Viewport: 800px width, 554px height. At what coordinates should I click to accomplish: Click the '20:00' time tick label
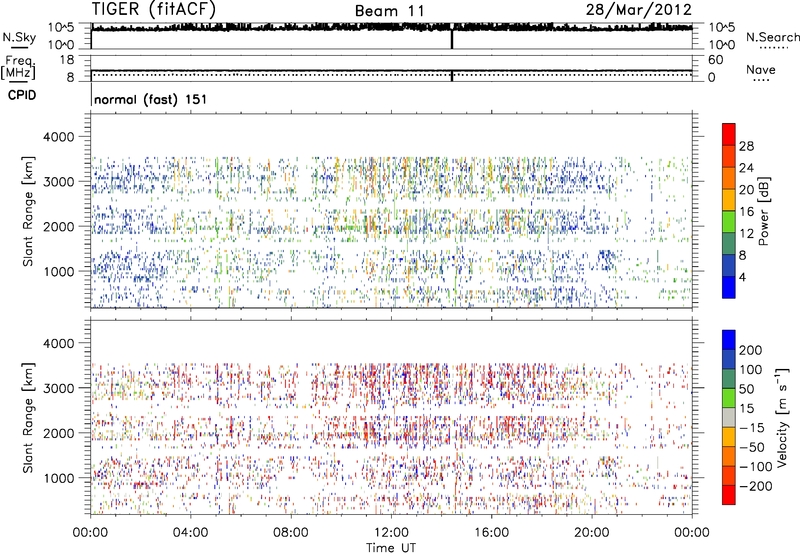pyautogui.click(x=592, y=533)
